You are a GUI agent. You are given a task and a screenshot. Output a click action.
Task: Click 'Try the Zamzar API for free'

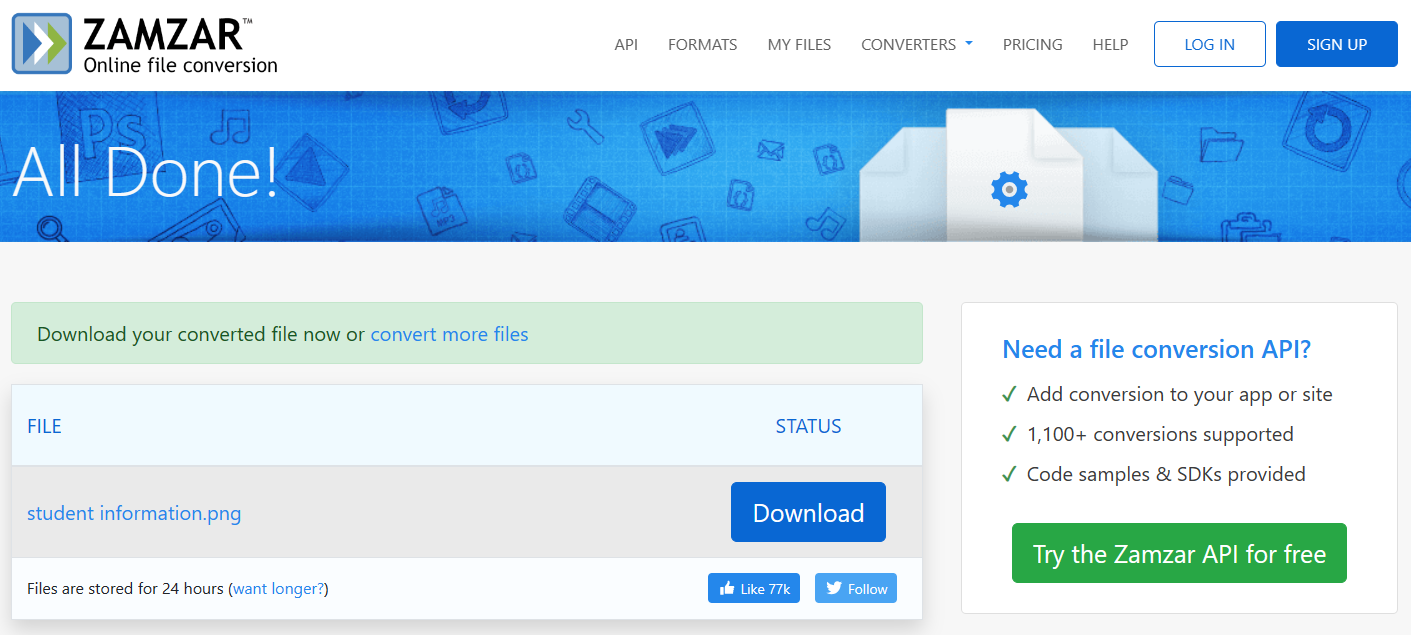[1178, 552]
